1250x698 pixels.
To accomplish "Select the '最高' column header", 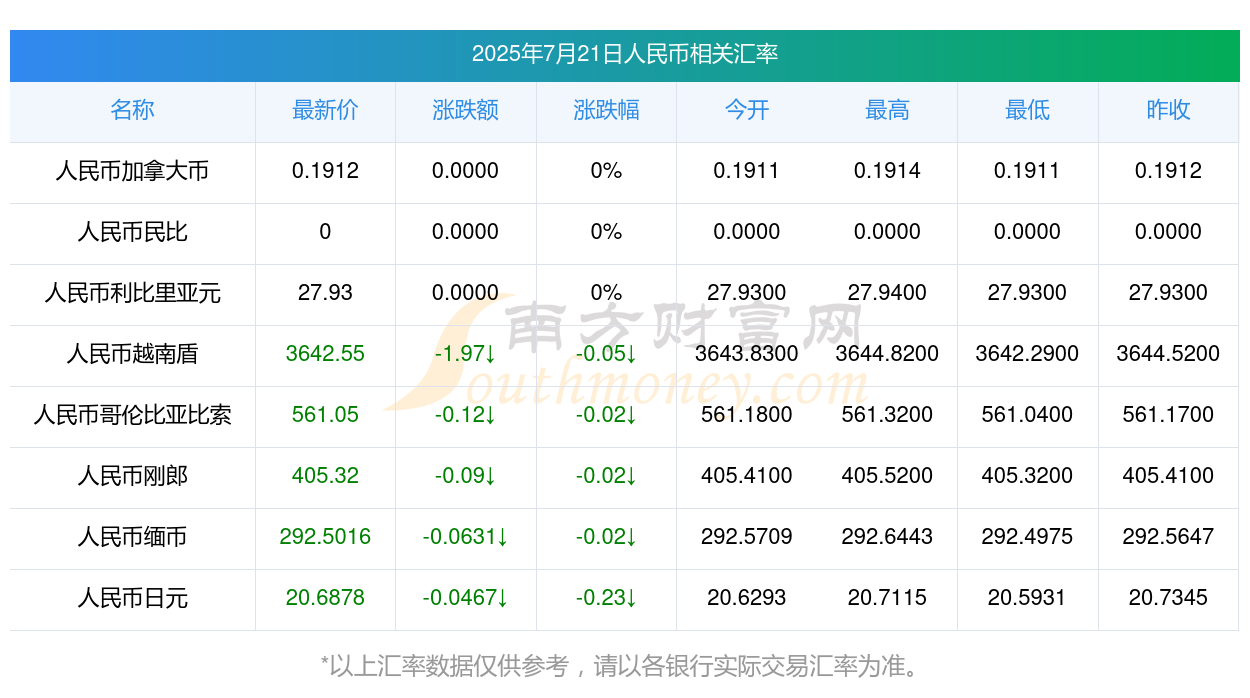I will [887, 110].
